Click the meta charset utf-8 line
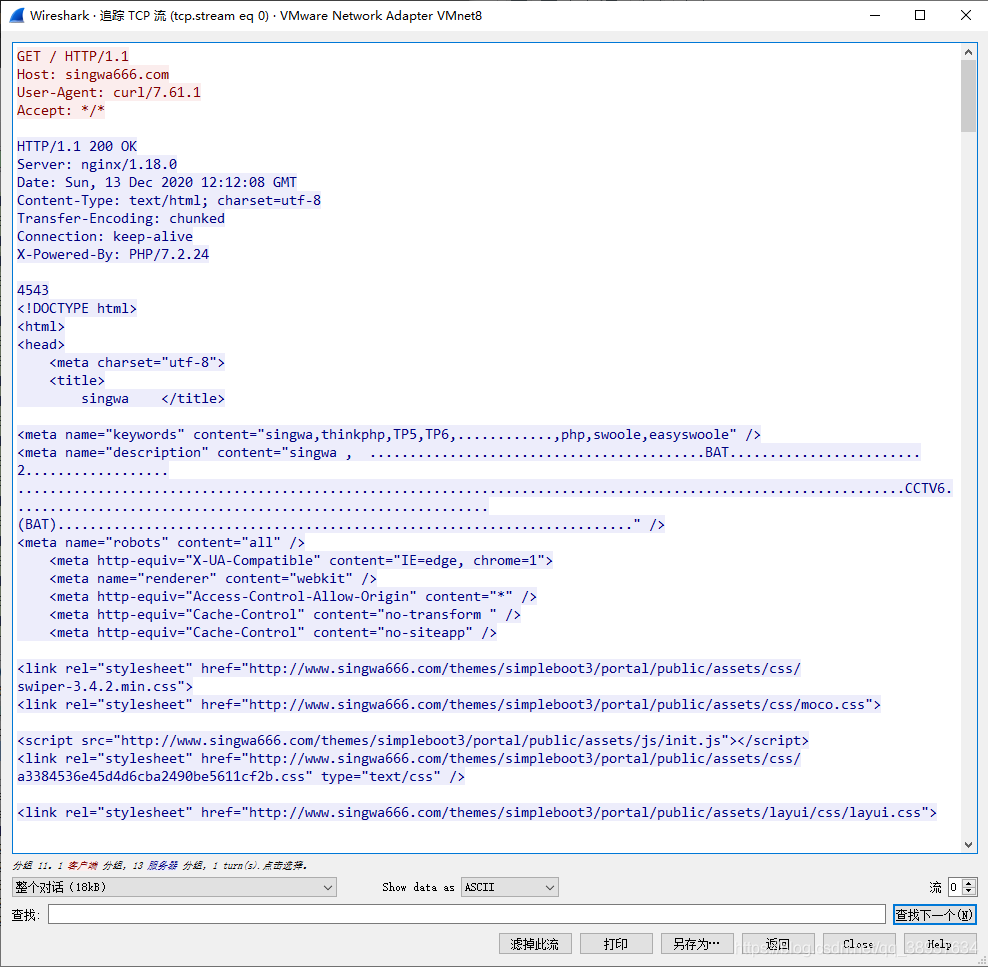Viewport: 988px width, 967px height. (x=137, y=363)
